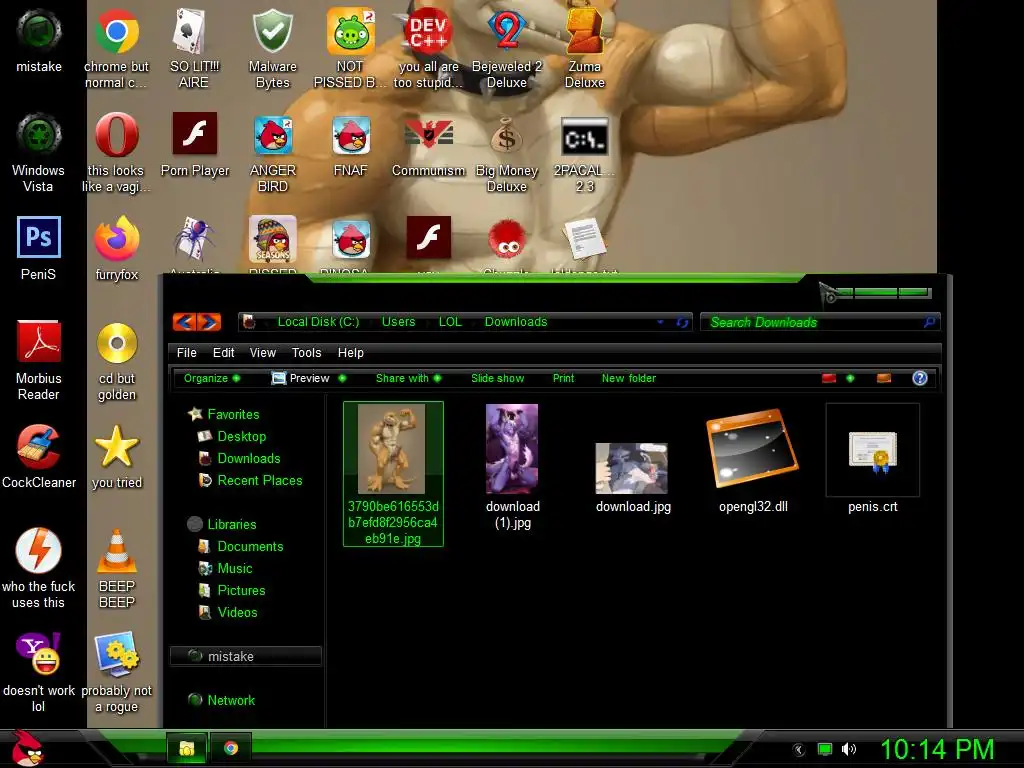The image size is (1024, 768).
Task: Open the Edit menu
Action: pos(223,353)
